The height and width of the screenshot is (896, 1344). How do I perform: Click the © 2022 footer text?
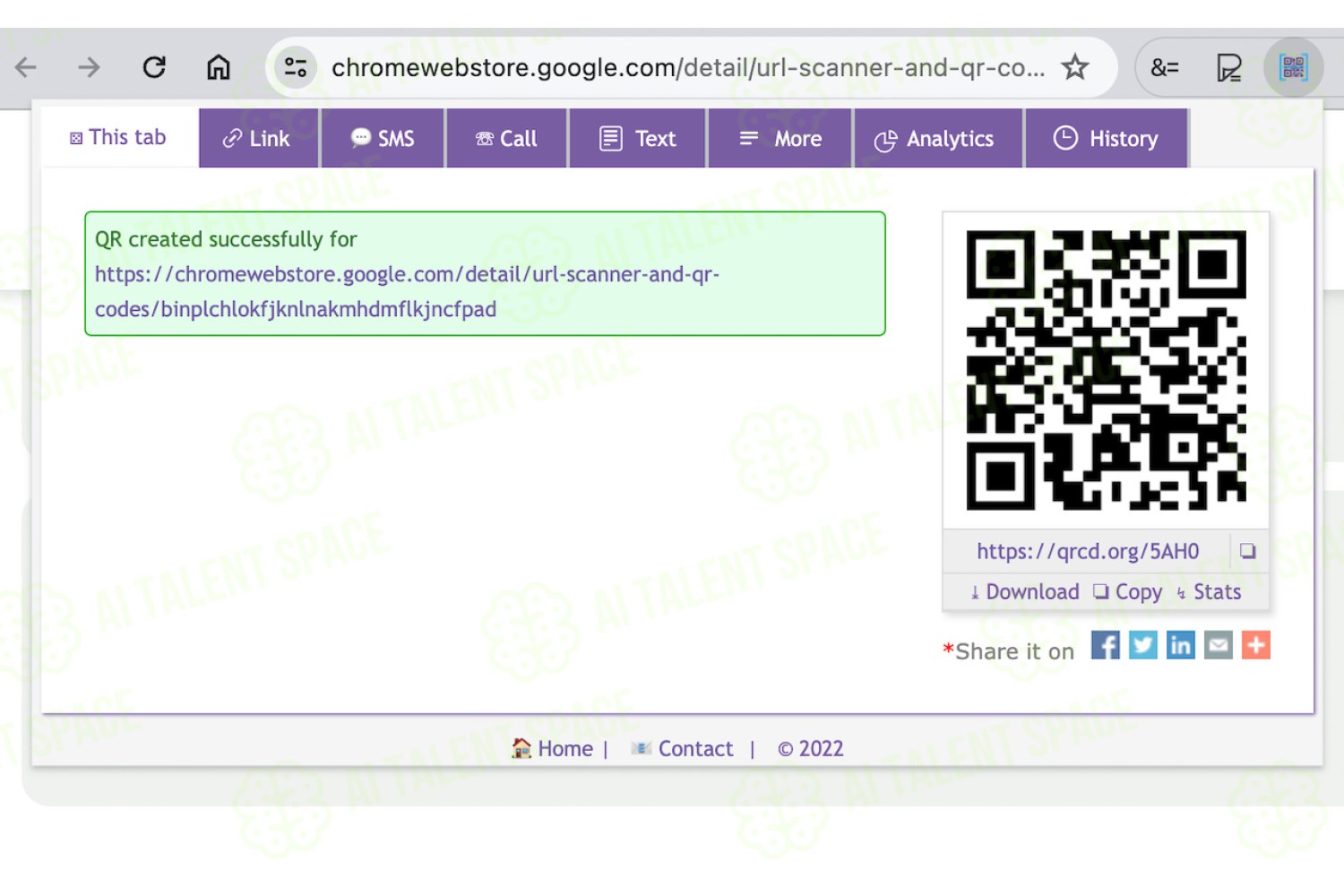tap(811, 748)
